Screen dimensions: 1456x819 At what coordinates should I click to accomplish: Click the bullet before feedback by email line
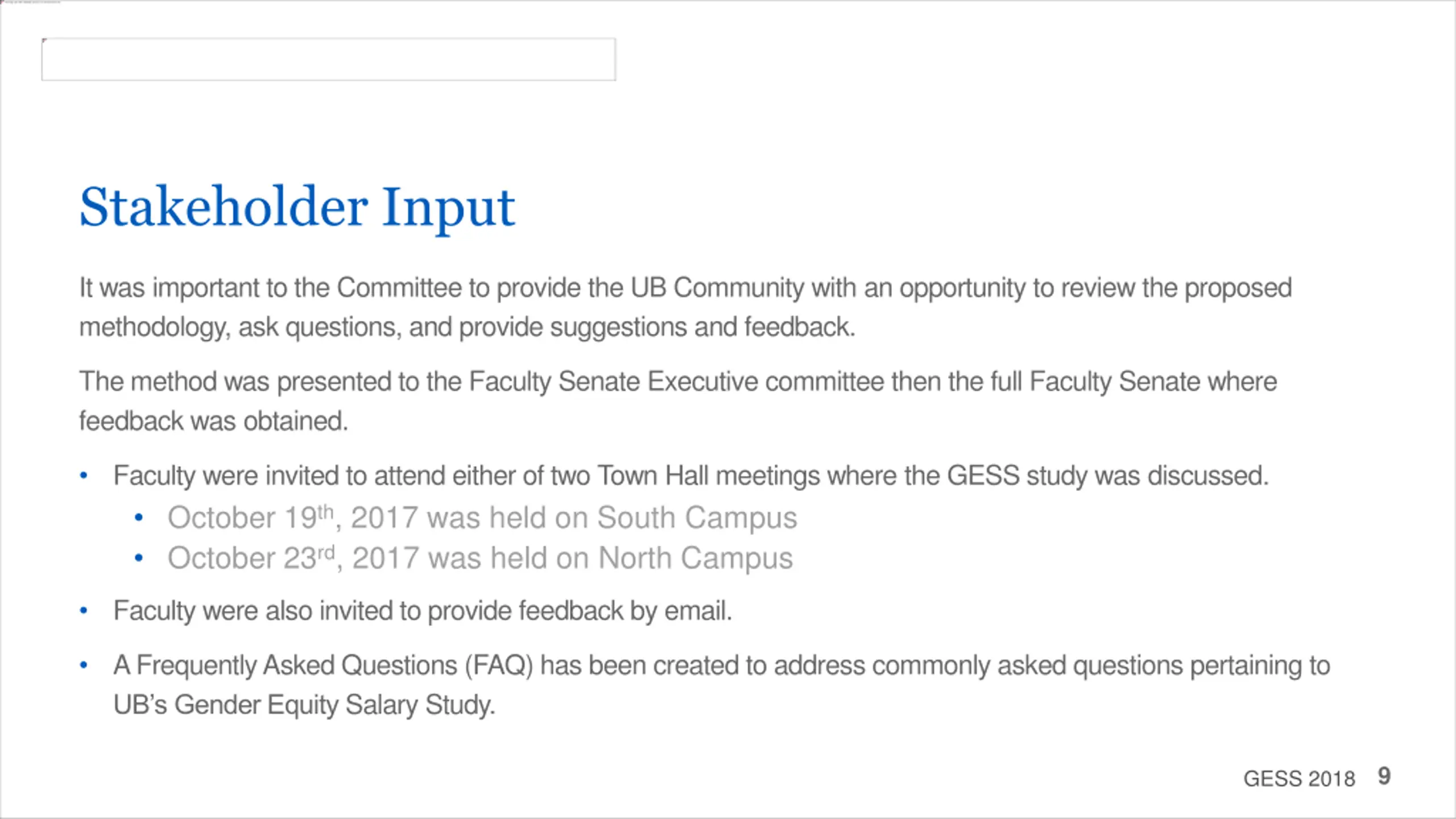84,611
